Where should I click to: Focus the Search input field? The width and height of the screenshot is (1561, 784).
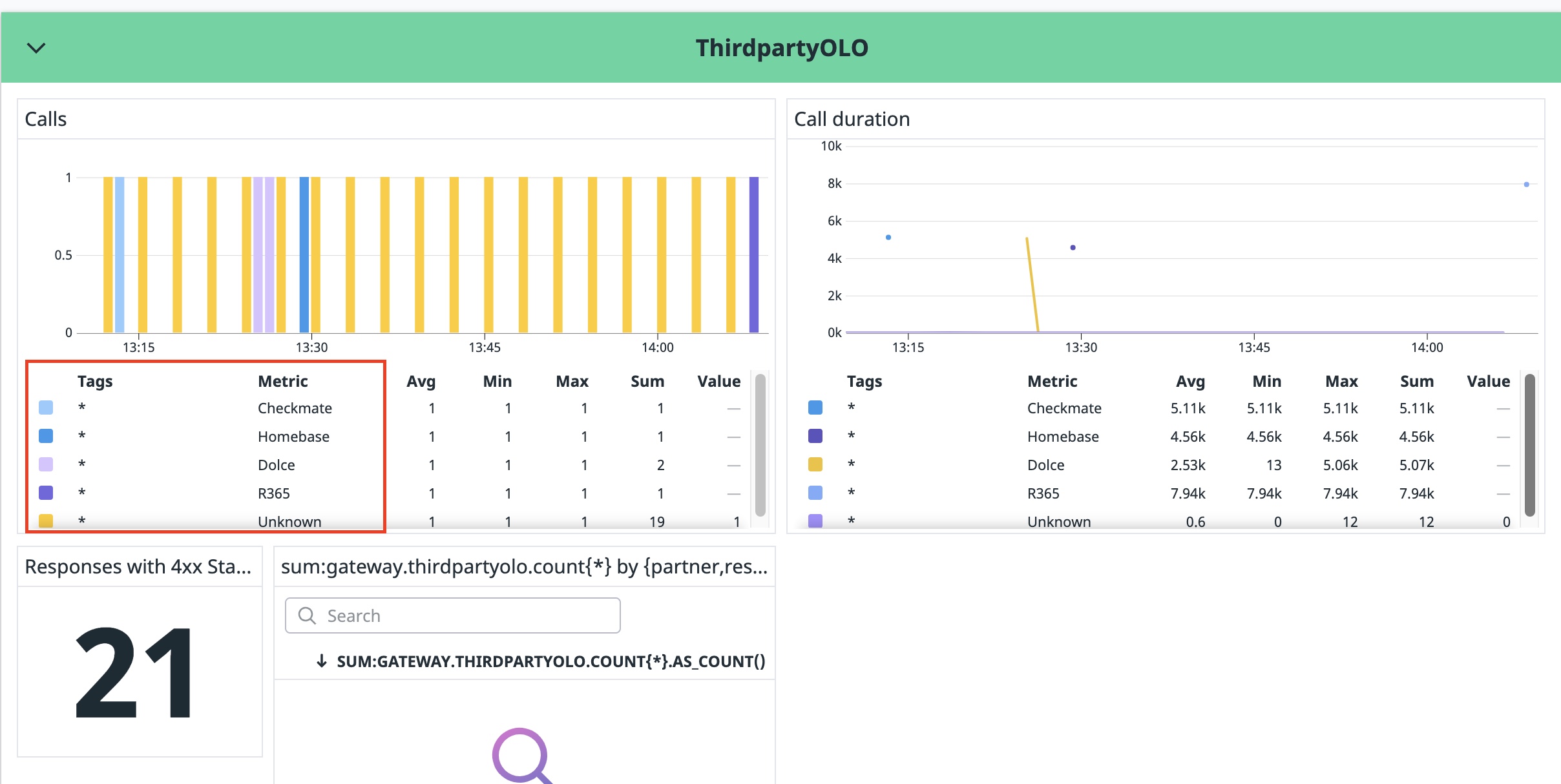[453, 615]
